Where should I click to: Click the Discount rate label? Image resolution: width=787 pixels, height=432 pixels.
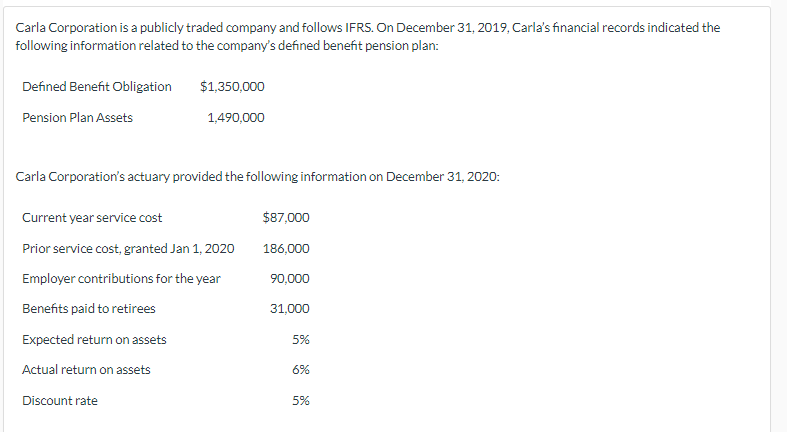coord(60,401)
